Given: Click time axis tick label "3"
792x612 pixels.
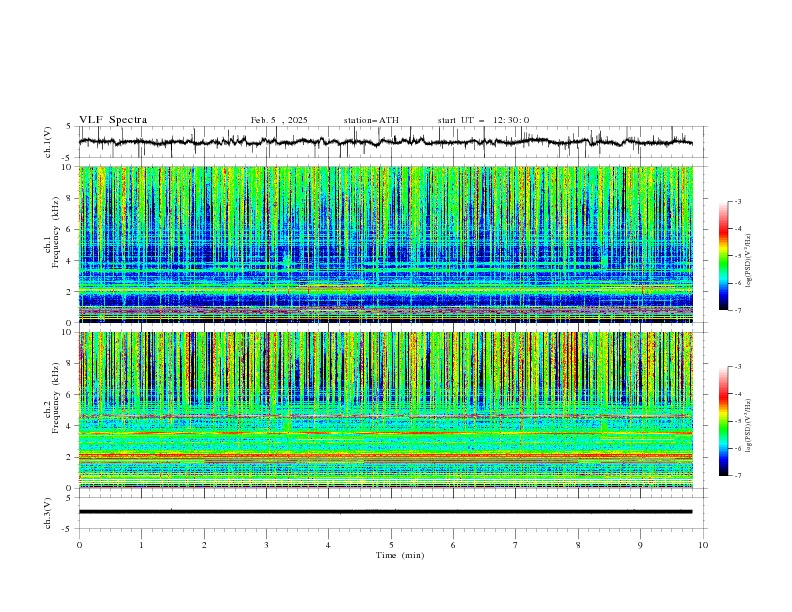Looking at the screenshot, I should pos(266,545).
